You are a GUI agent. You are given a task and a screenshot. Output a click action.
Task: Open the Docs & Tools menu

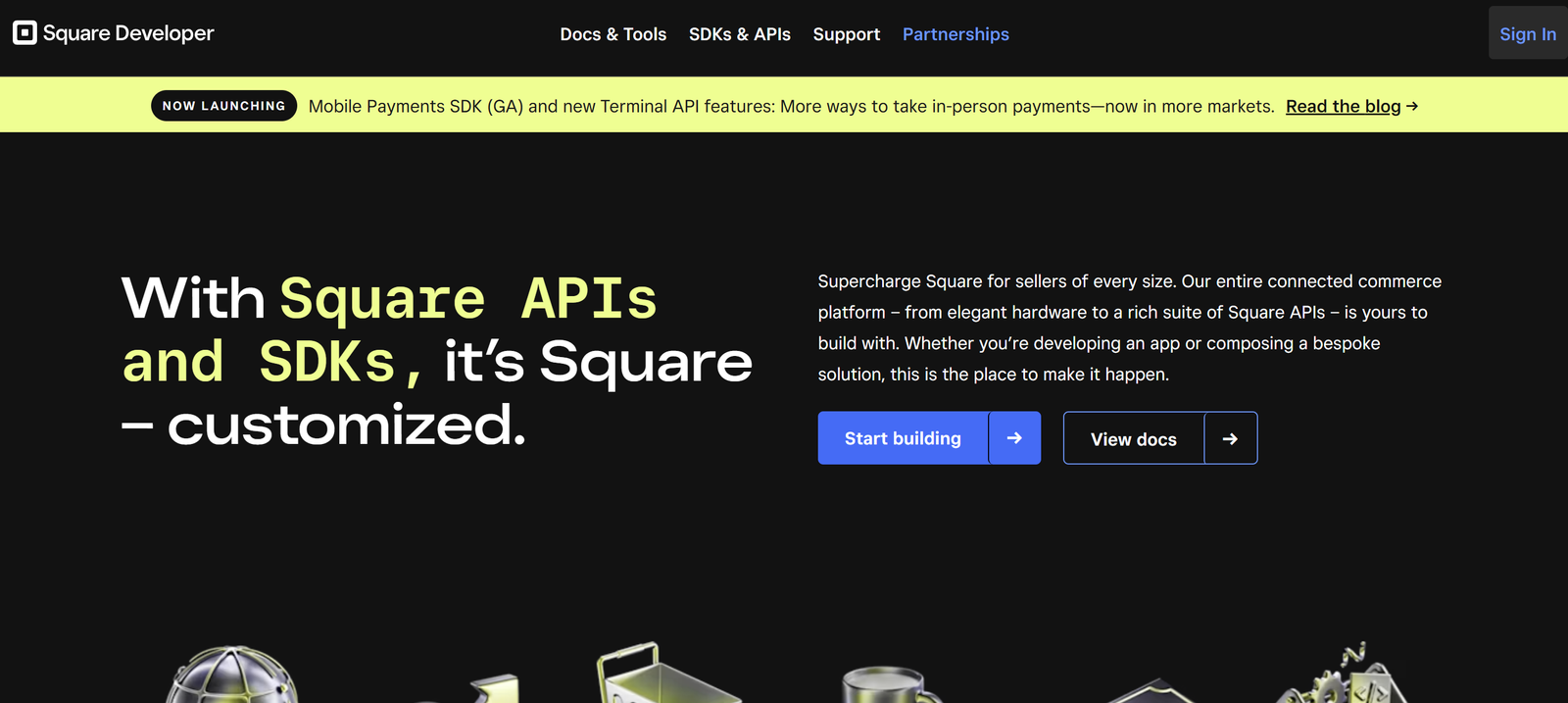point(612,34)
